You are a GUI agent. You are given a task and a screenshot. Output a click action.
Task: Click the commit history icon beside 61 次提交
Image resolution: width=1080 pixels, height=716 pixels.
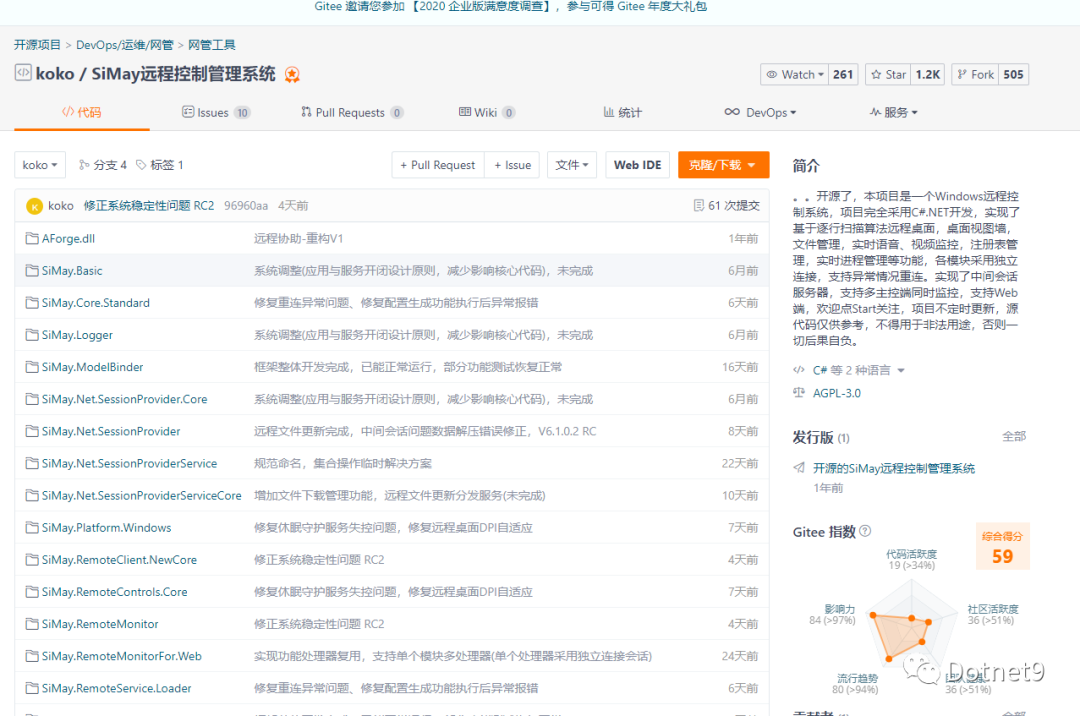[698, 205]
